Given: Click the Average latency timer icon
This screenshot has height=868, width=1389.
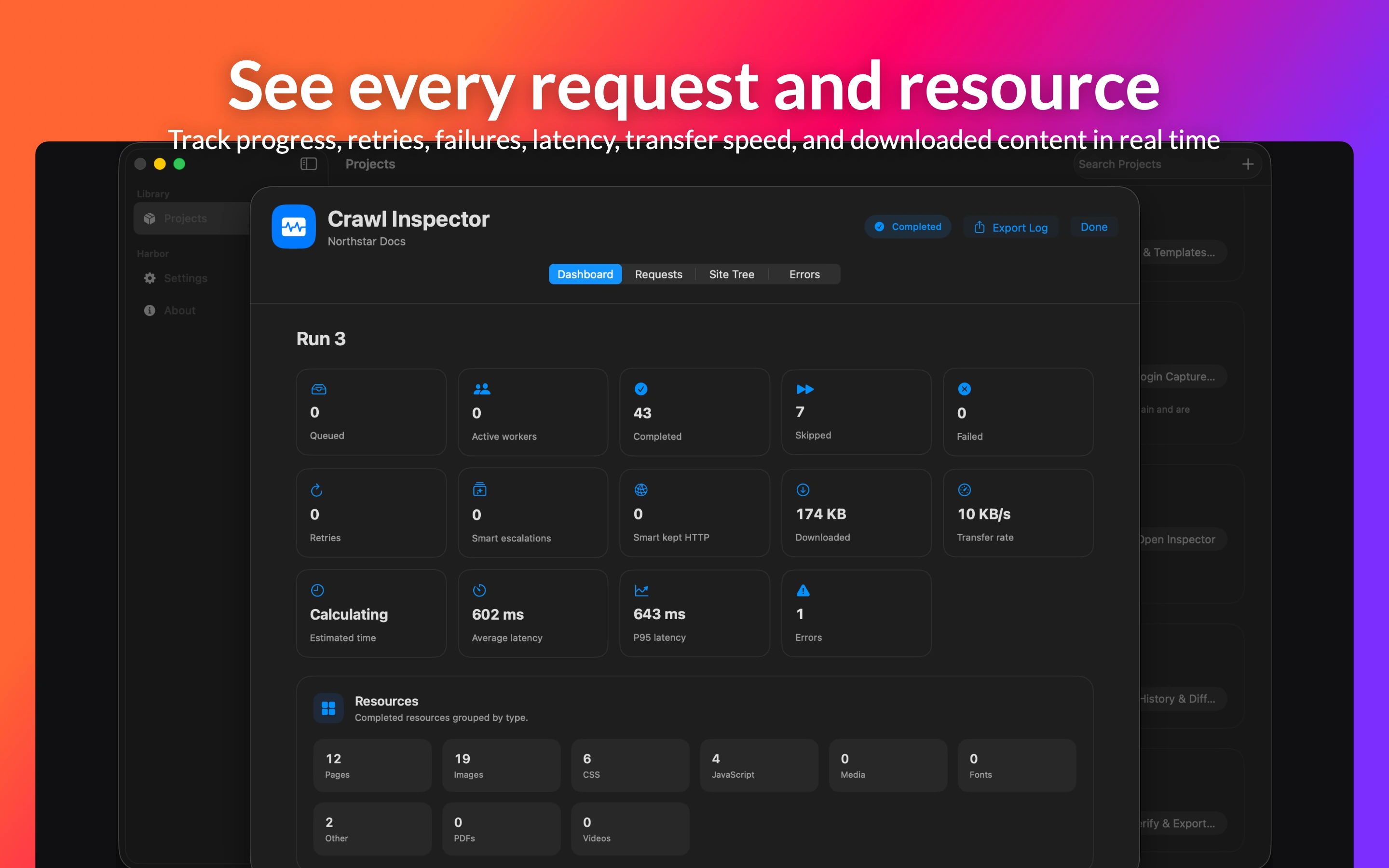Looking at the screenshot, I should [479, 590].
